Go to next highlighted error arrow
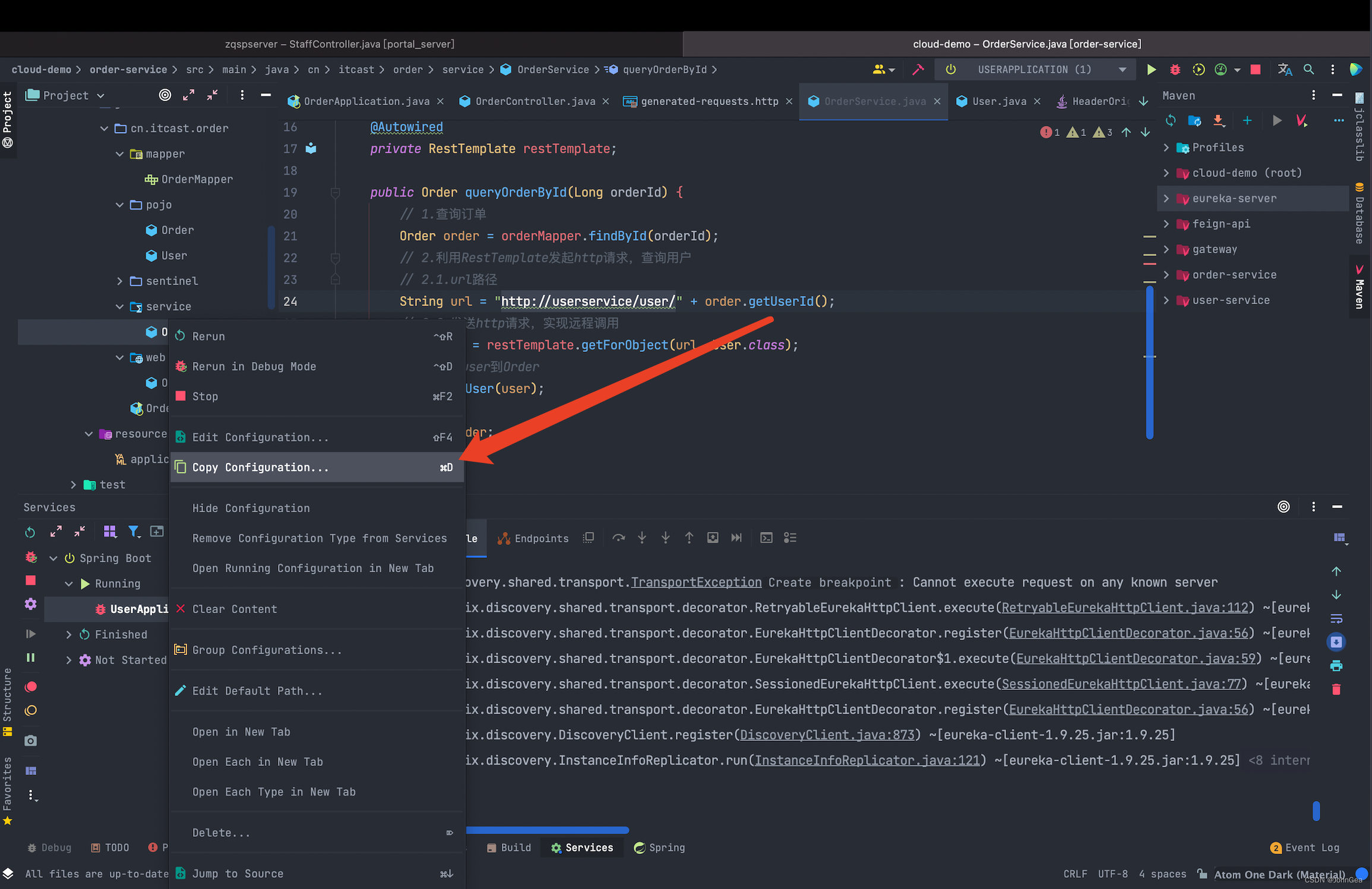The width and height of the screenshot is (1372, 889). click(x=1146, y=133)
